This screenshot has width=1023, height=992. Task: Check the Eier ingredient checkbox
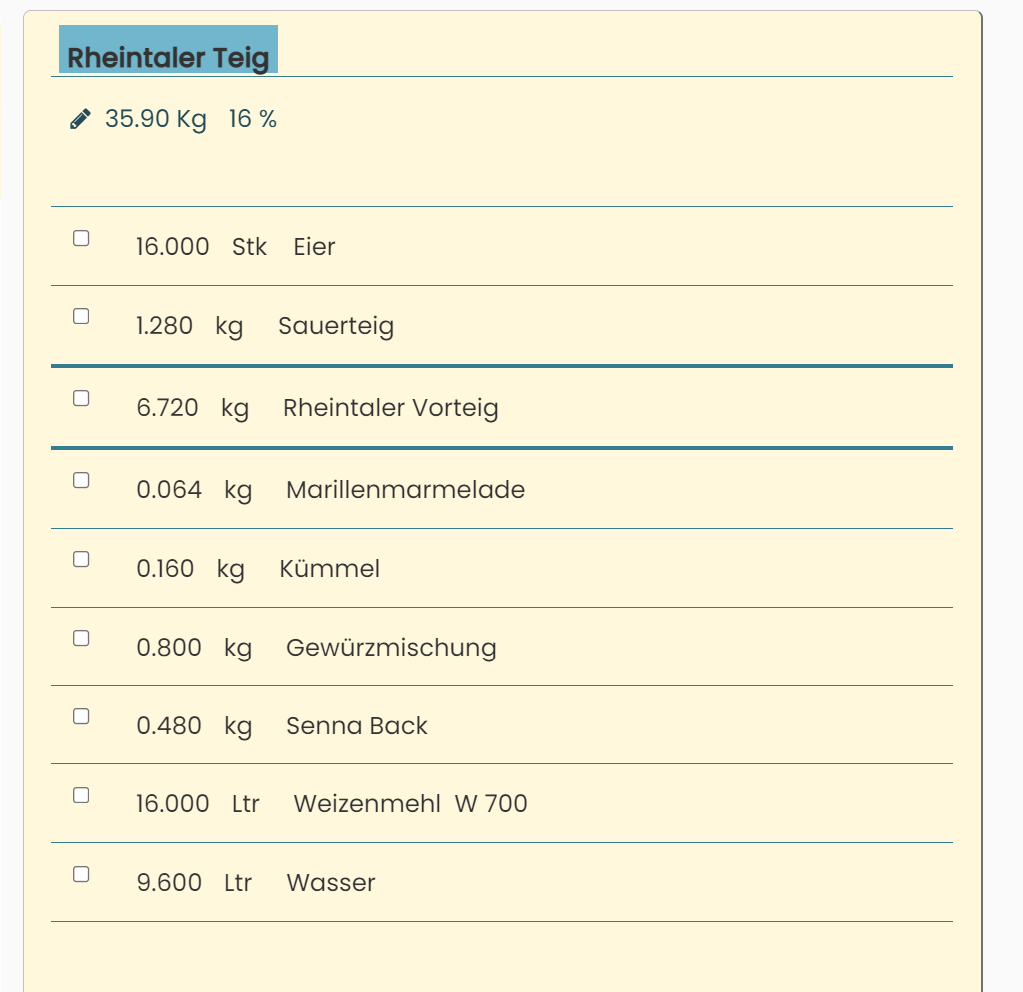coord(81,238)
